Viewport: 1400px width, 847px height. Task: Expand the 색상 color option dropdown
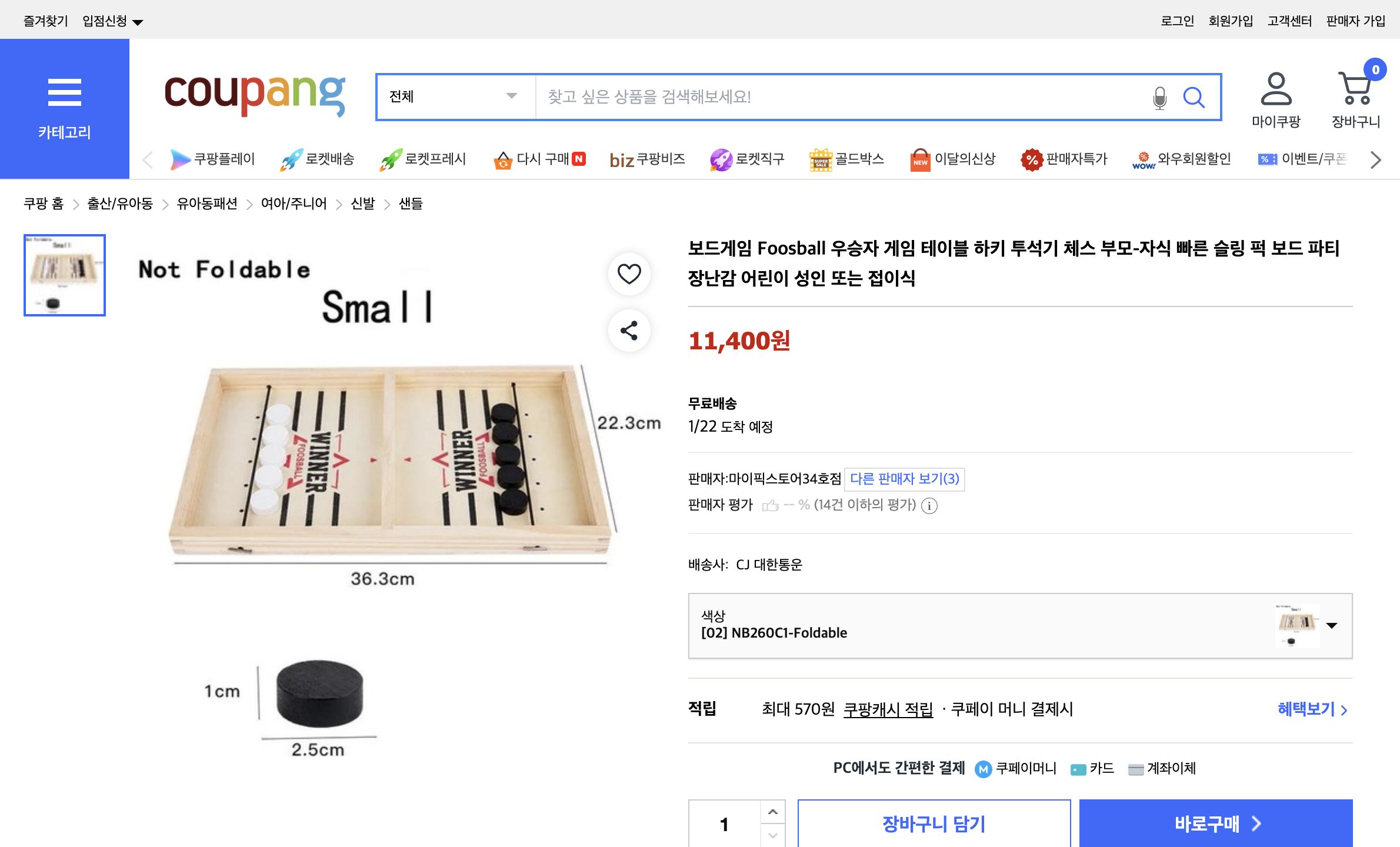pos(1329,626)
